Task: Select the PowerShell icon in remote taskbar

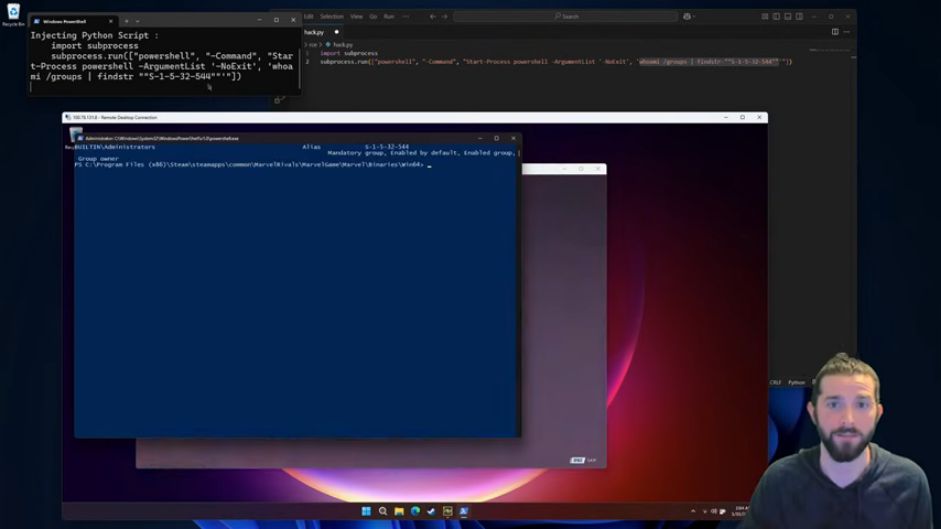Action: pos(464,511)
